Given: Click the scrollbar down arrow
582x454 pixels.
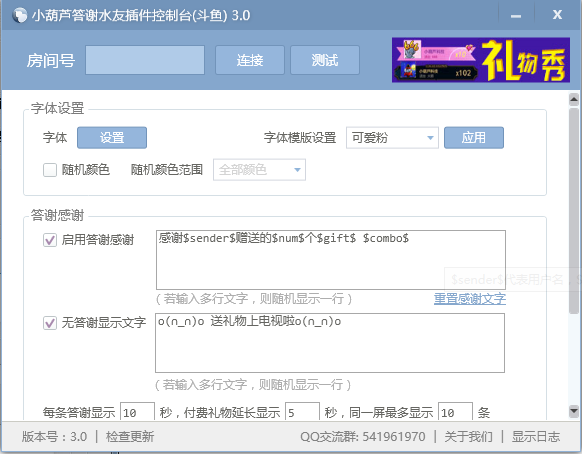Looking at the screenshot, I should point(574,410).
